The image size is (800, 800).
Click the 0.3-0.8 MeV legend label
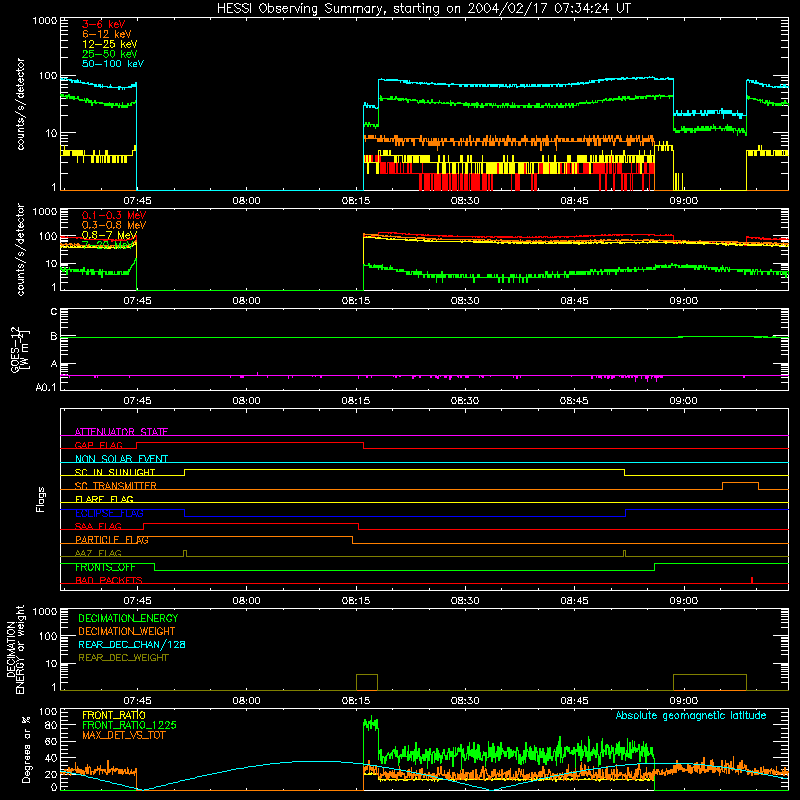tap(114, 225)
